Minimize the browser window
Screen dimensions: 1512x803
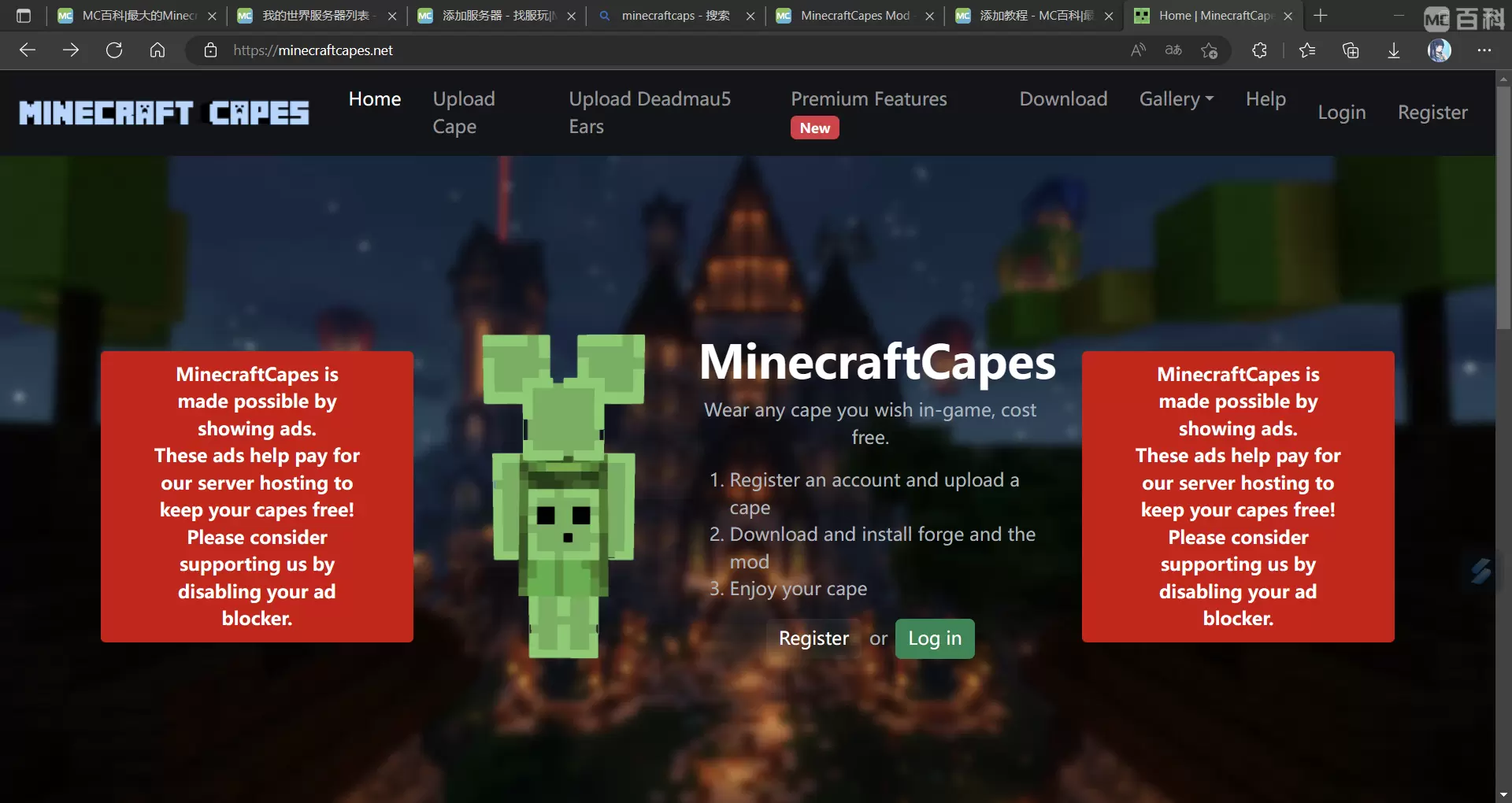tap(1399, 16)
